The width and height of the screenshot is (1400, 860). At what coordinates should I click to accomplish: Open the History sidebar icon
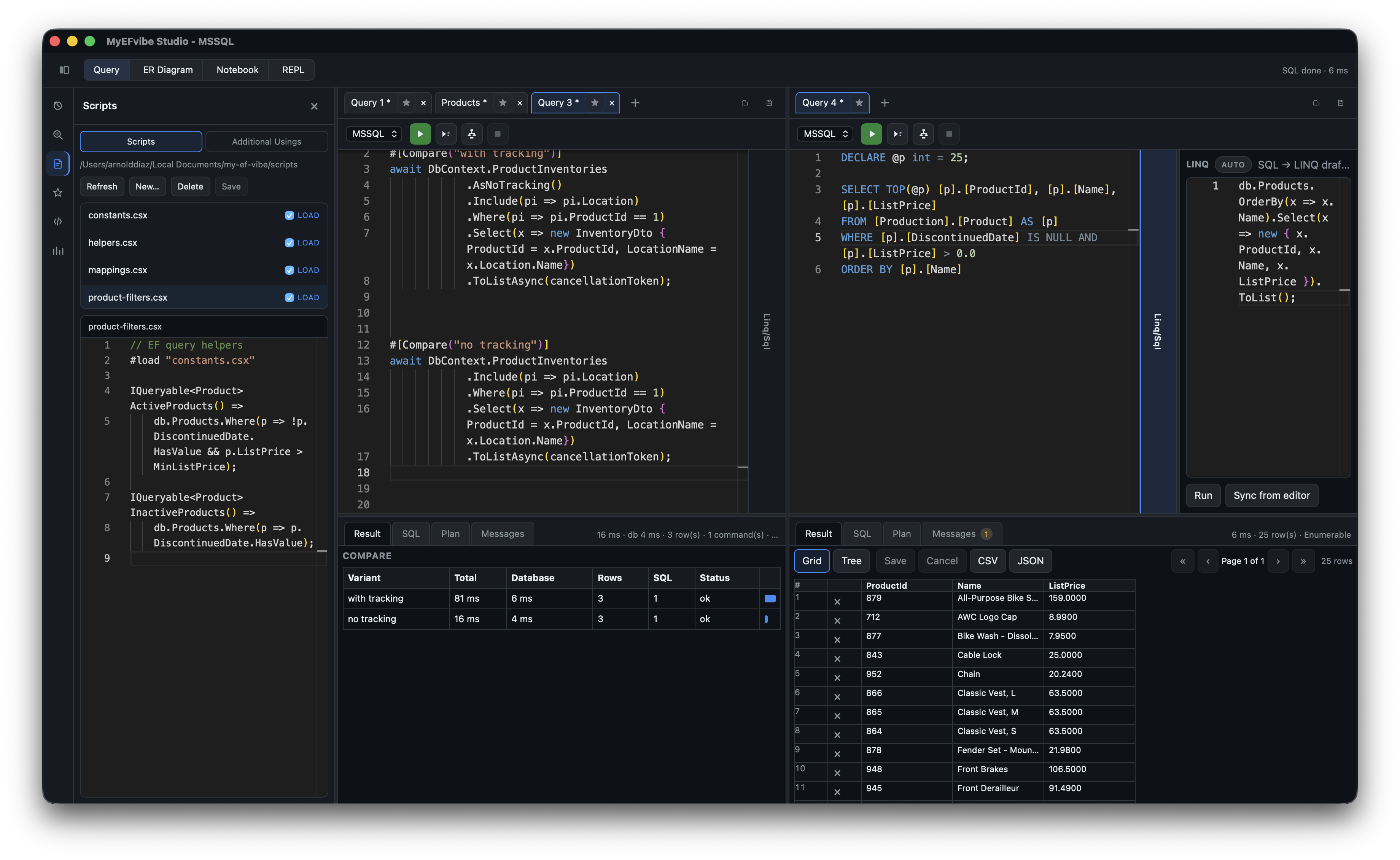pos(58,106)
